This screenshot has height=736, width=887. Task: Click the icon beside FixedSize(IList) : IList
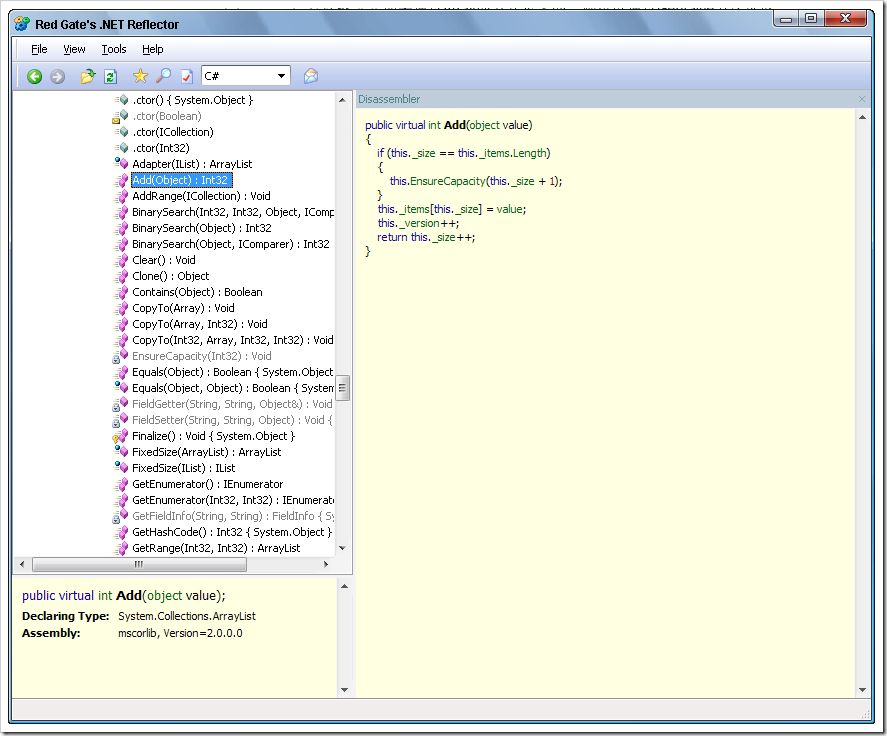click(x=121, y=468)
